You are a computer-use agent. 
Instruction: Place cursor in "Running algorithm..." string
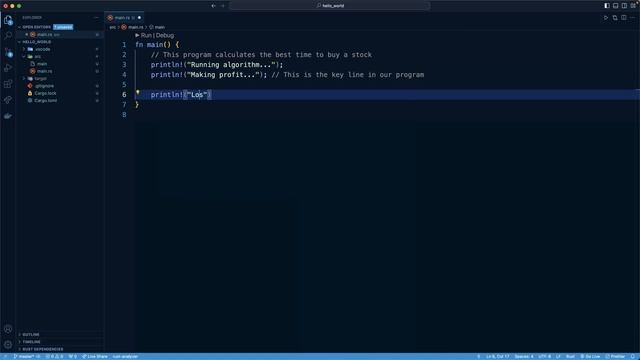231,64
